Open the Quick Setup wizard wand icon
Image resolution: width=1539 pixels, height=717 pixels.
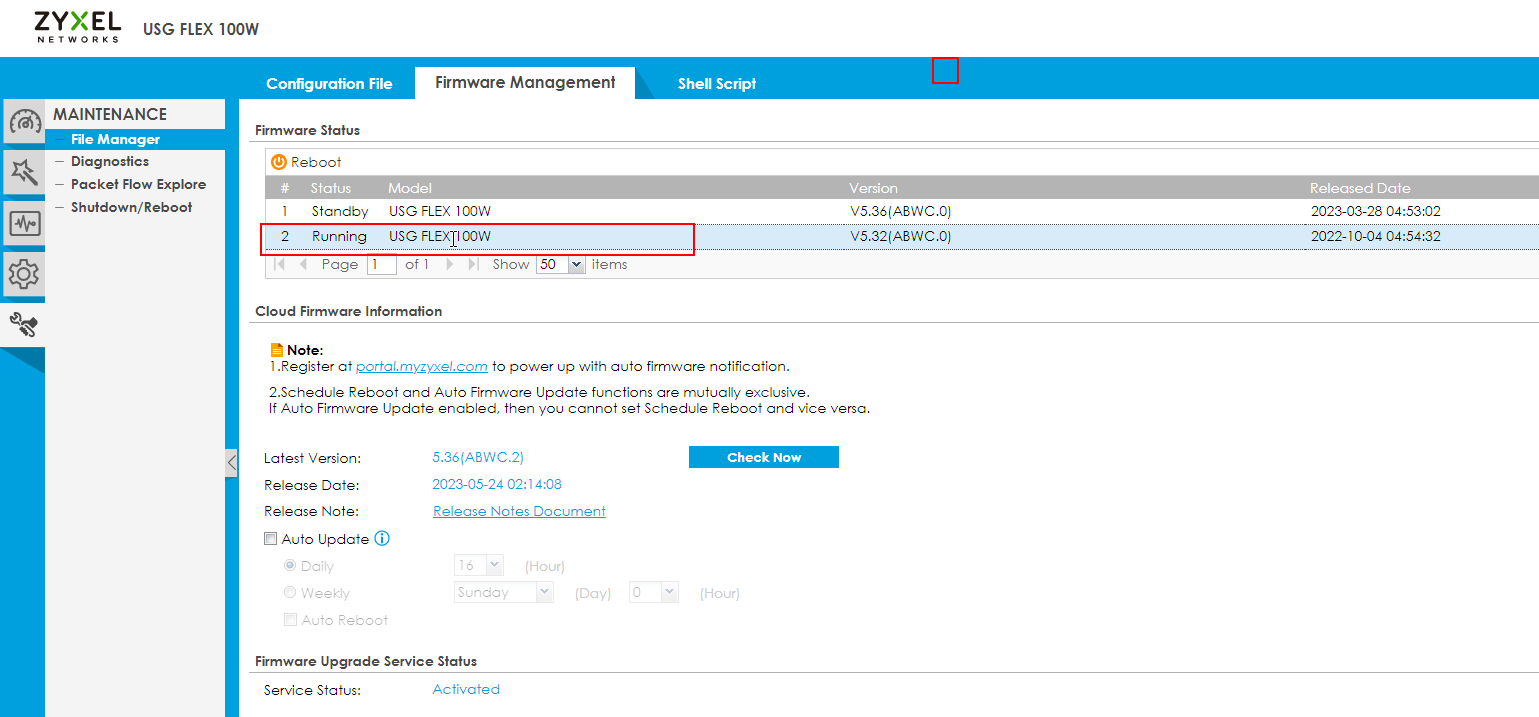click(x=24, y=172)
